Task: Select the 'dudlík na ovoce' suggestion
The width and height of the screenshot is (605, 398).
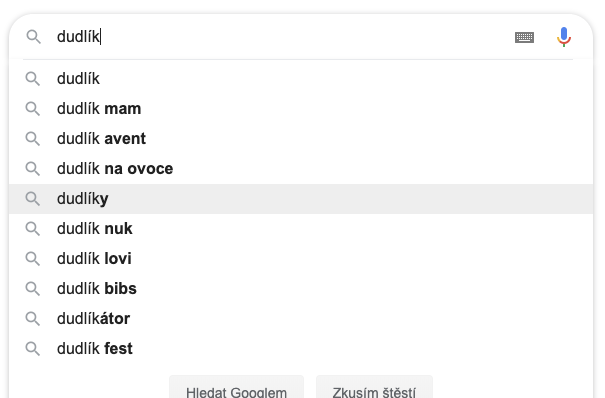Action: pyautogui.click(x=301, y=169)
